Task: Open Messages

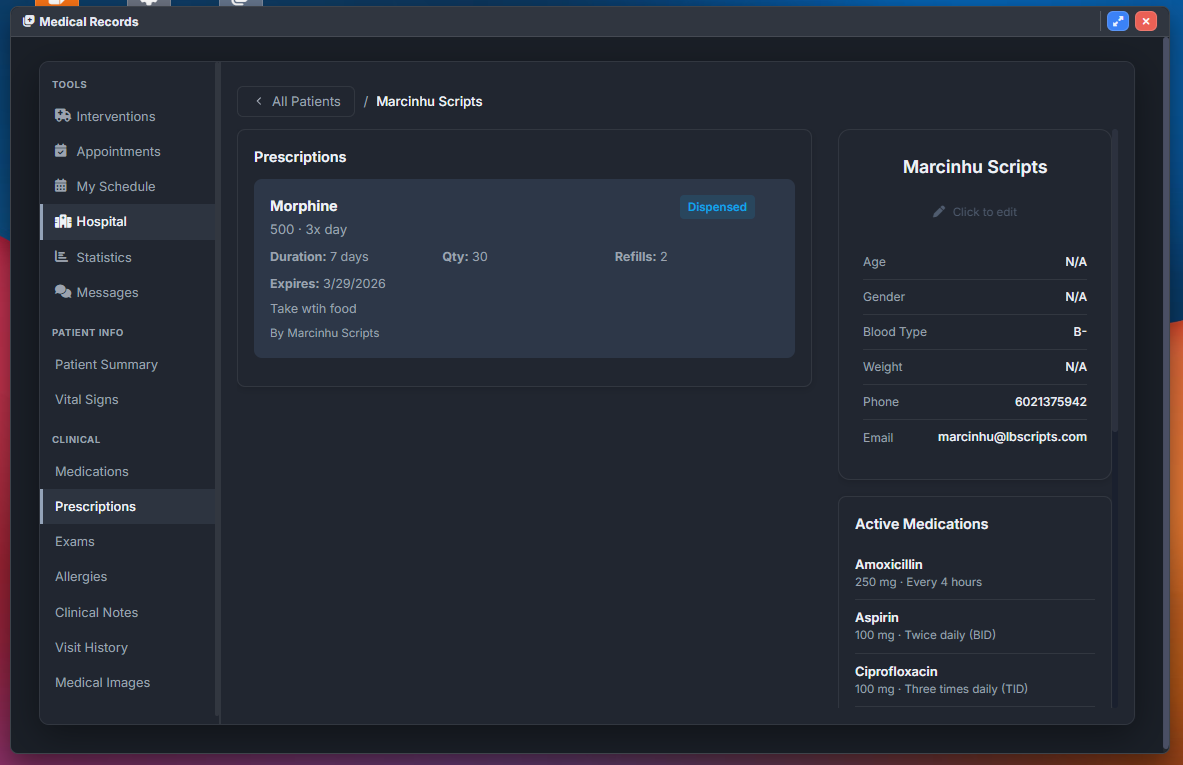Action: pyautogui.click(x=128, y=292)
